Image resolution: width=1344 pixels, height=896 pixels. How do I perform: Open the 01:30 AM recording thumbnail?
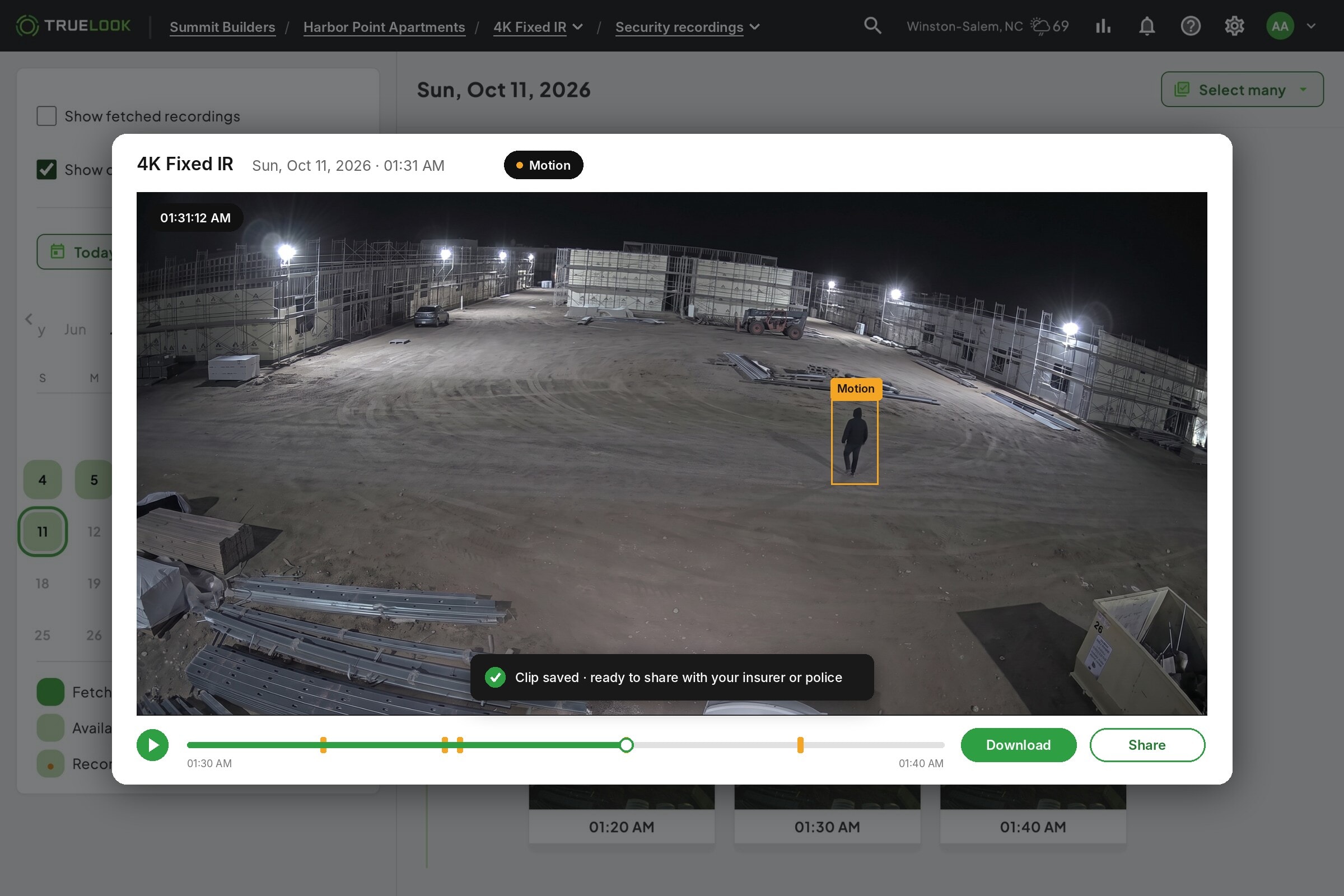pos(827,814)
